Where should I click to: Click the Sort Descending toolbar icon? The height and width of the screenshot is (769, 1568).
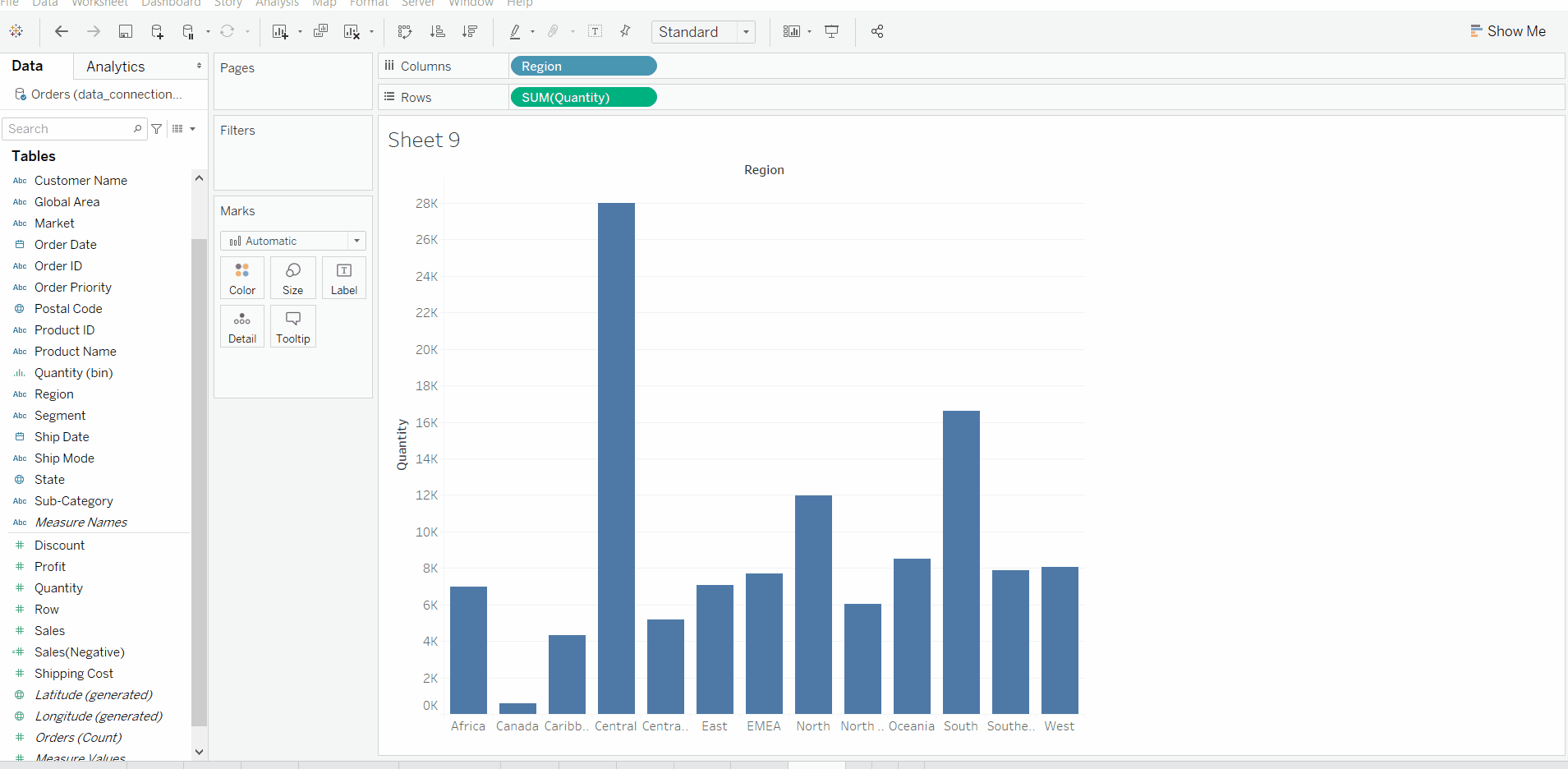(x=471, y=31)
